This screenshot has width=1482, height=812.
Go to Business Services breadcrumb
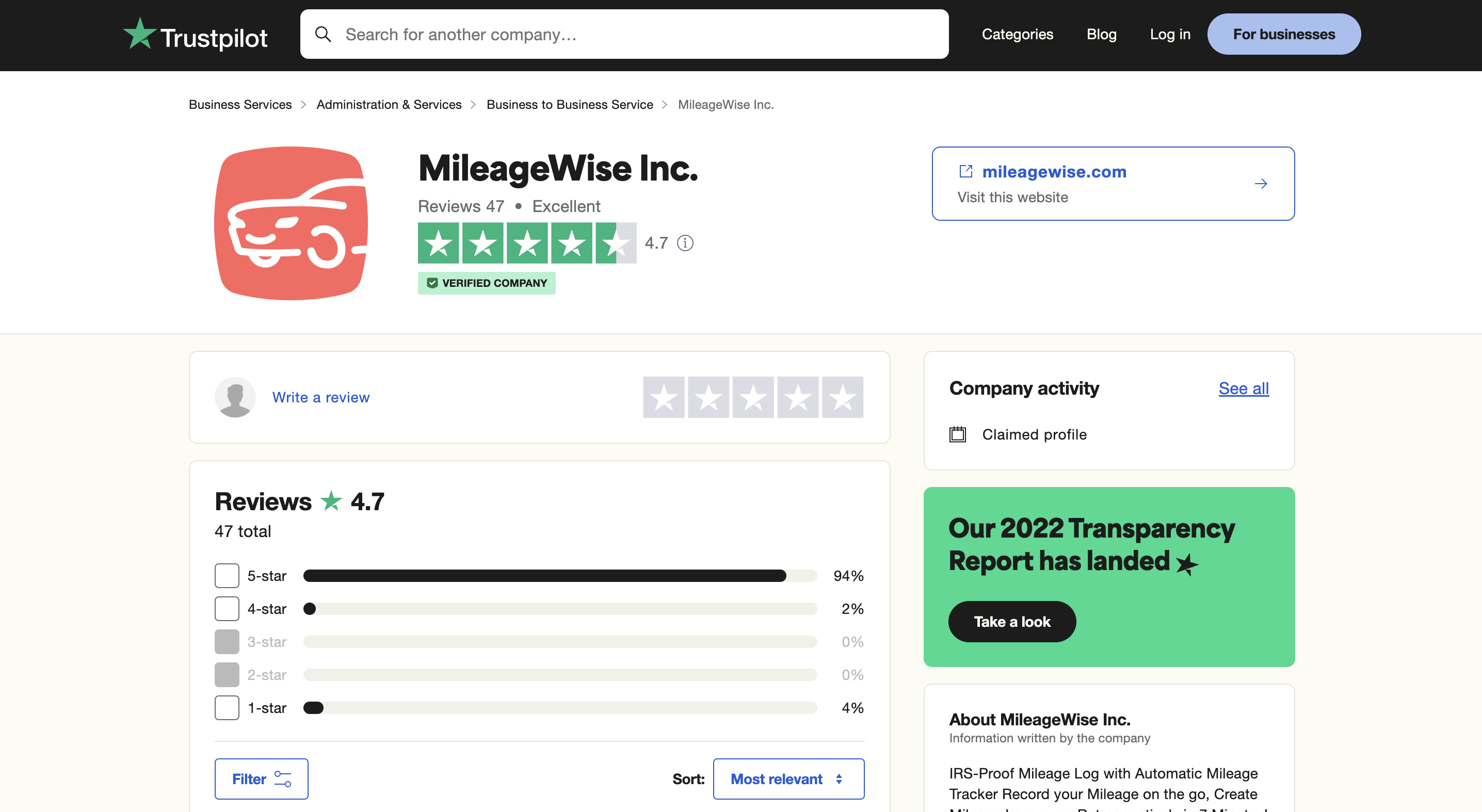click(240, 105)
